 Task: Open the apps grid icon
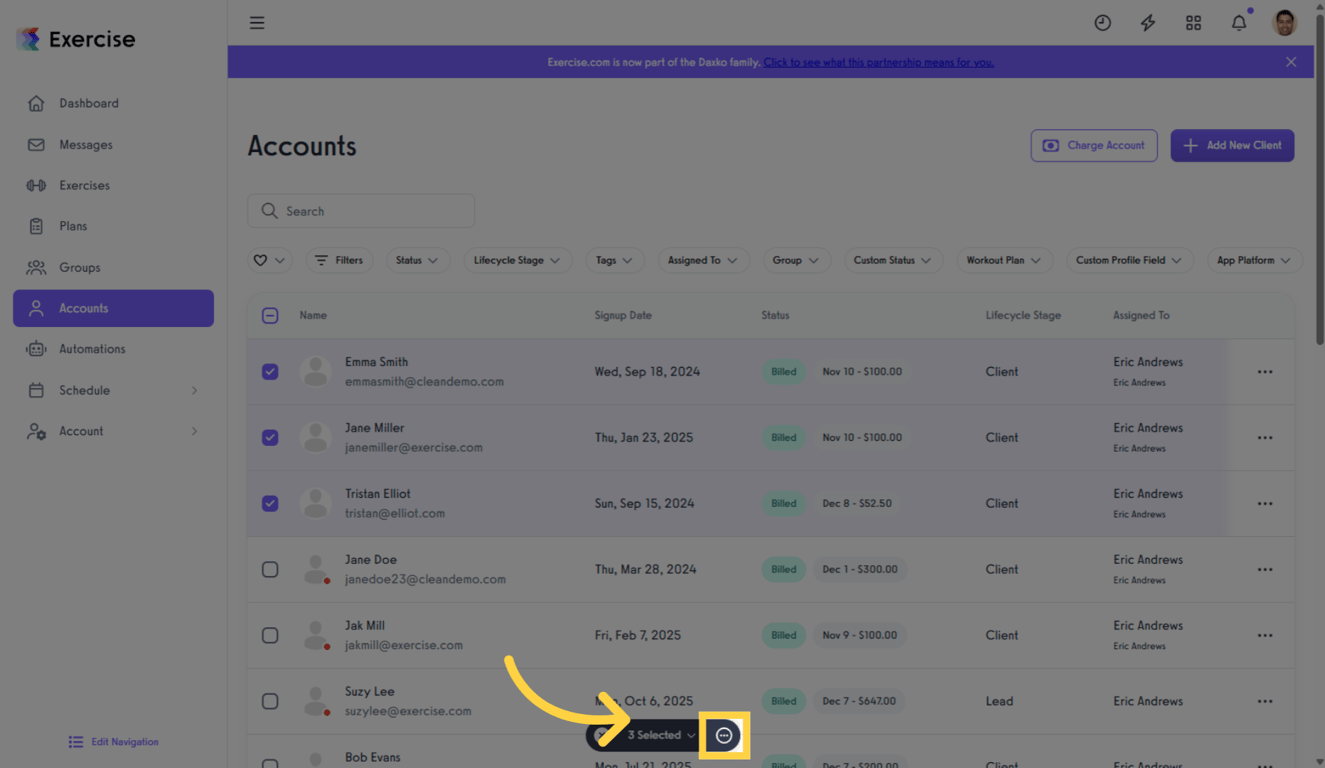pyautogui.click(x=1193, y=22)
